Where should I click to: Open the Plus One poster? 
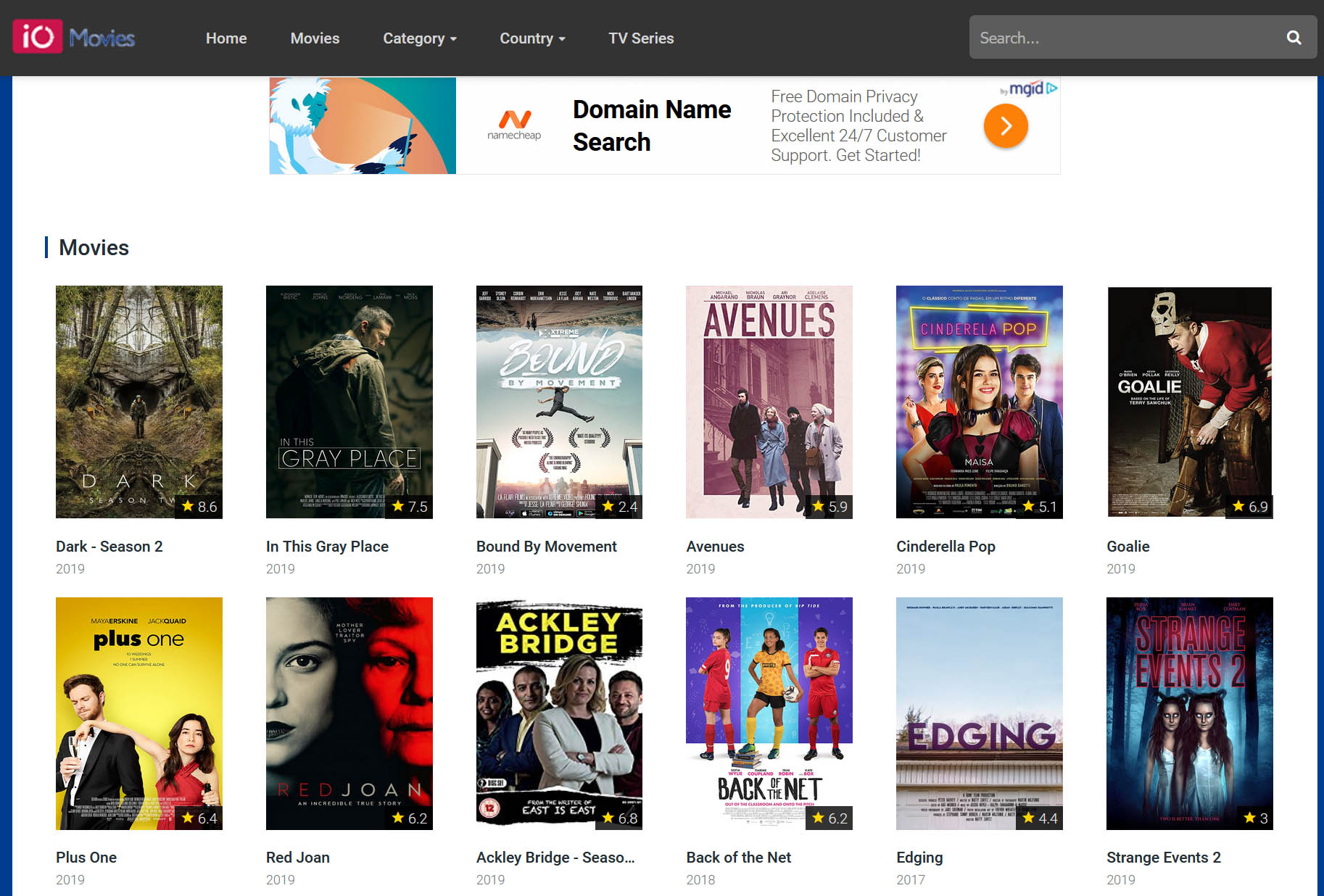point(139,713)
